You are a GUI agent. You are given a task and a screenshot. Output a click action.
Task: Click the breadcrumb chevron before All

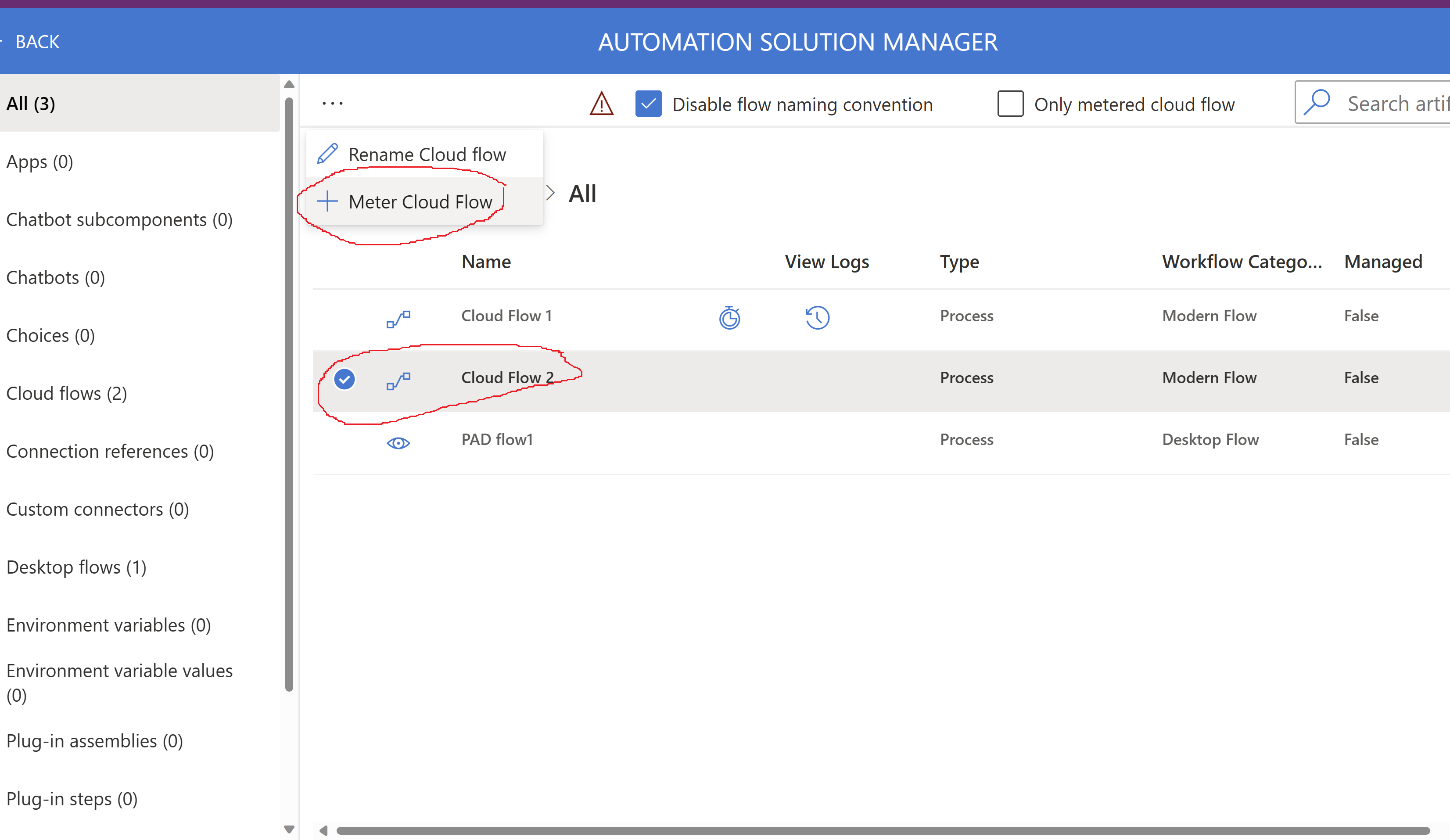[551, 193]
